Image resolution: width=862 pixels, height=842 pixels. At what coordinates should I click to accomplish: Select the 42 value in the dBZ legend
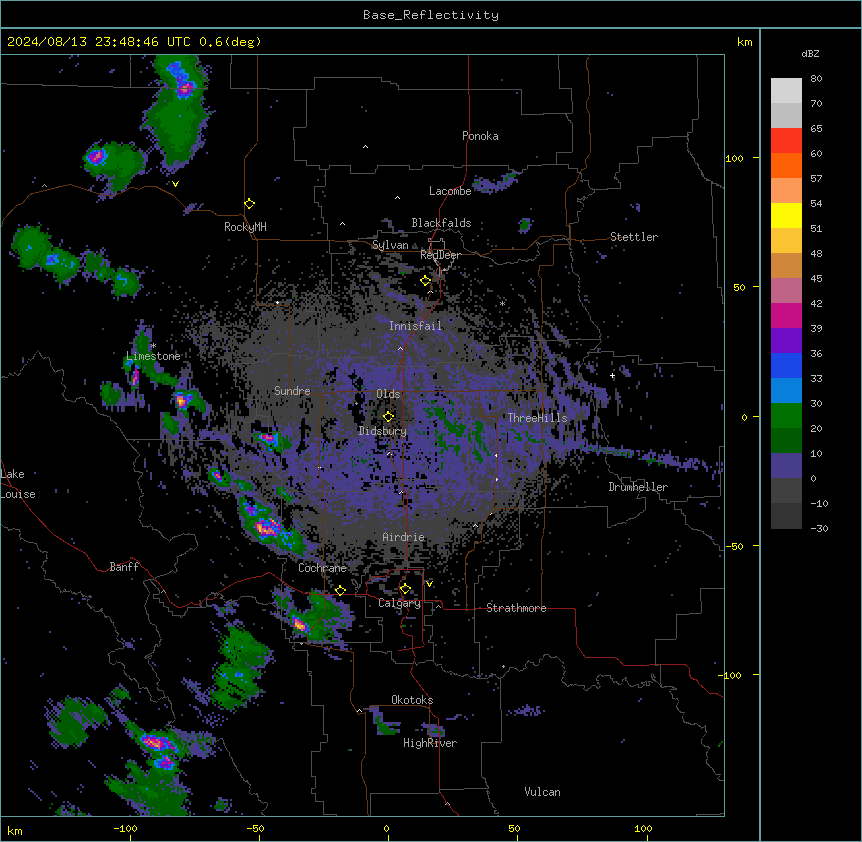click(816, 303)
